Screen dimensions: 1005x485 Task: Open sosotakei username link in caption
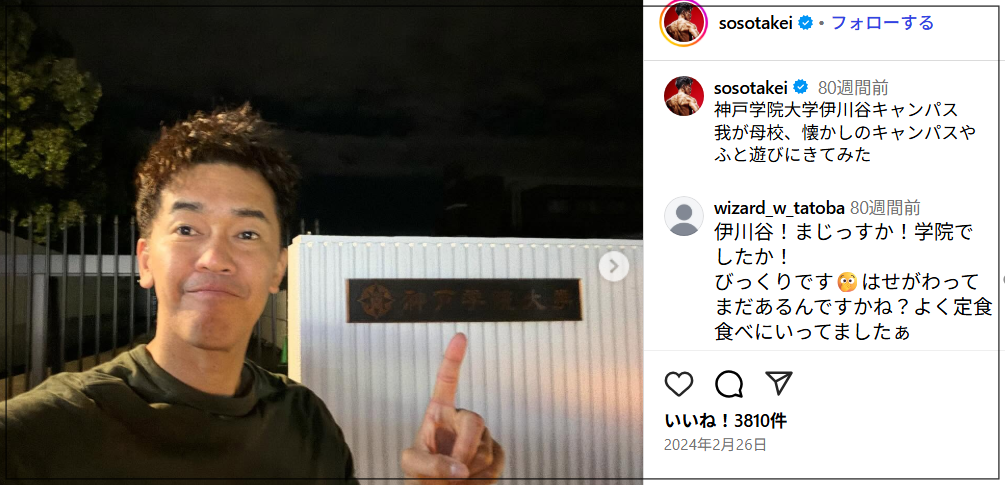pyautogui.click(x=751, y=88)
